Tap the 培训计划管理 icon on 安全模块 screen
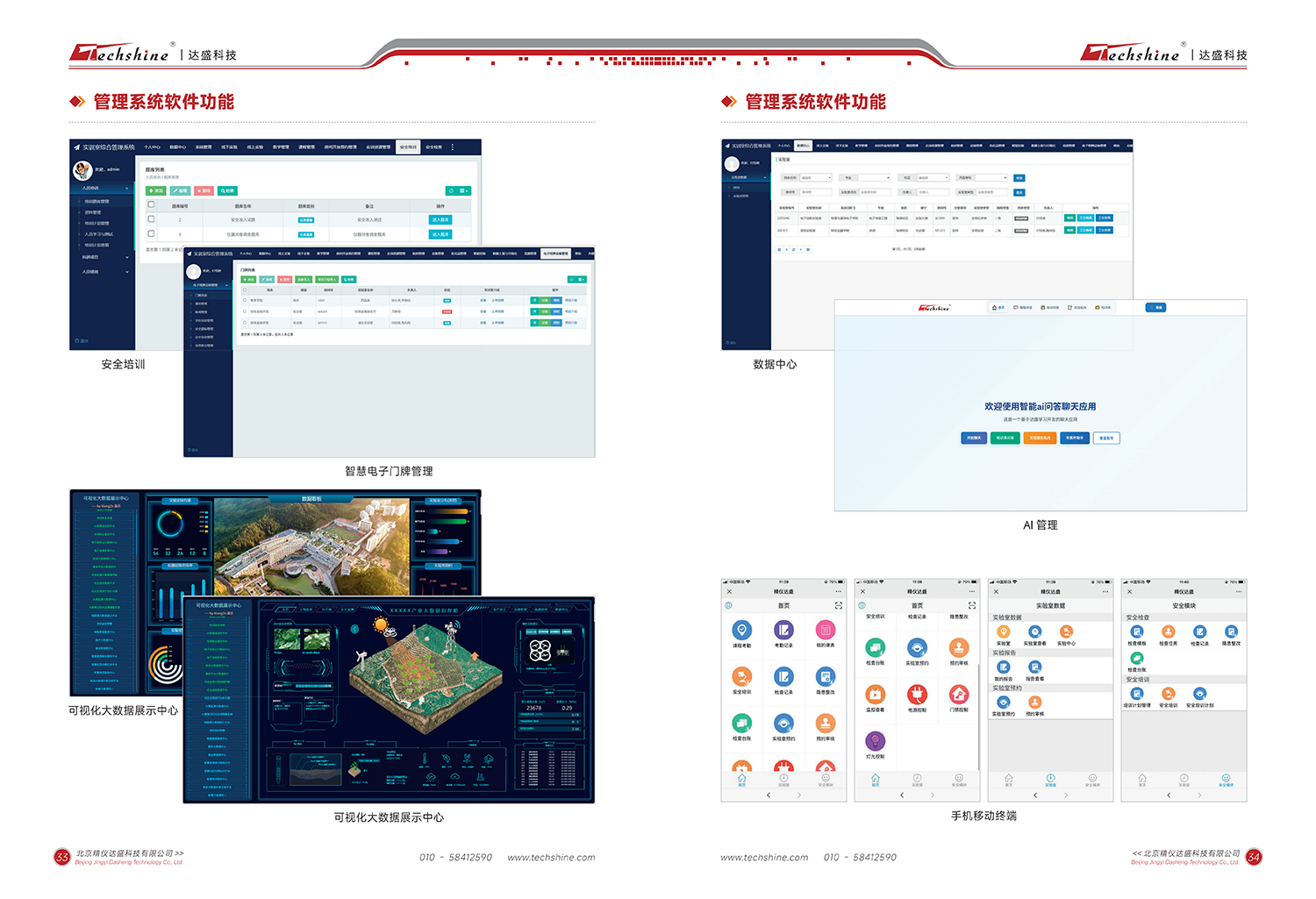 1137,695
